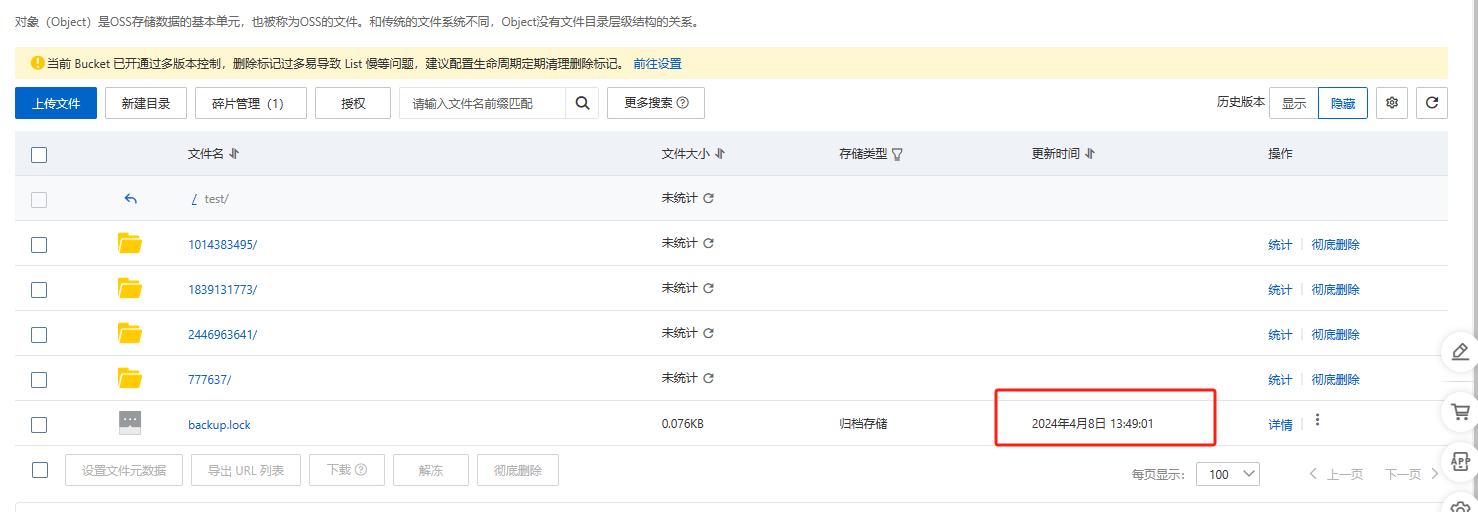Click the bottom 解冻 button
Viewport: 1478px width, 512px height.
(x=431, y=470)
